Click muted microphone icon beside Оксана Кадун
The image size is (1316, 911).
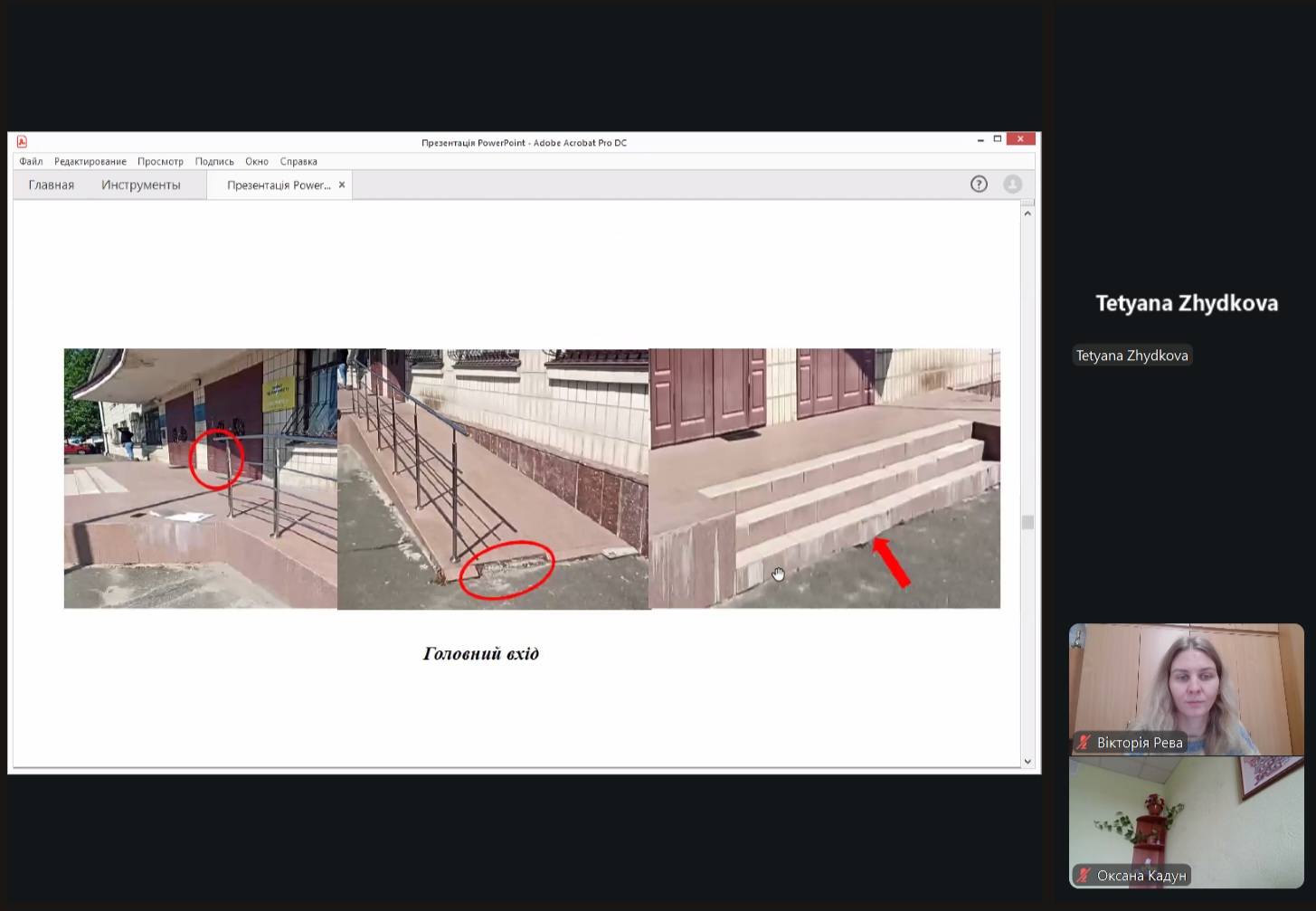tap(1084, 876)
